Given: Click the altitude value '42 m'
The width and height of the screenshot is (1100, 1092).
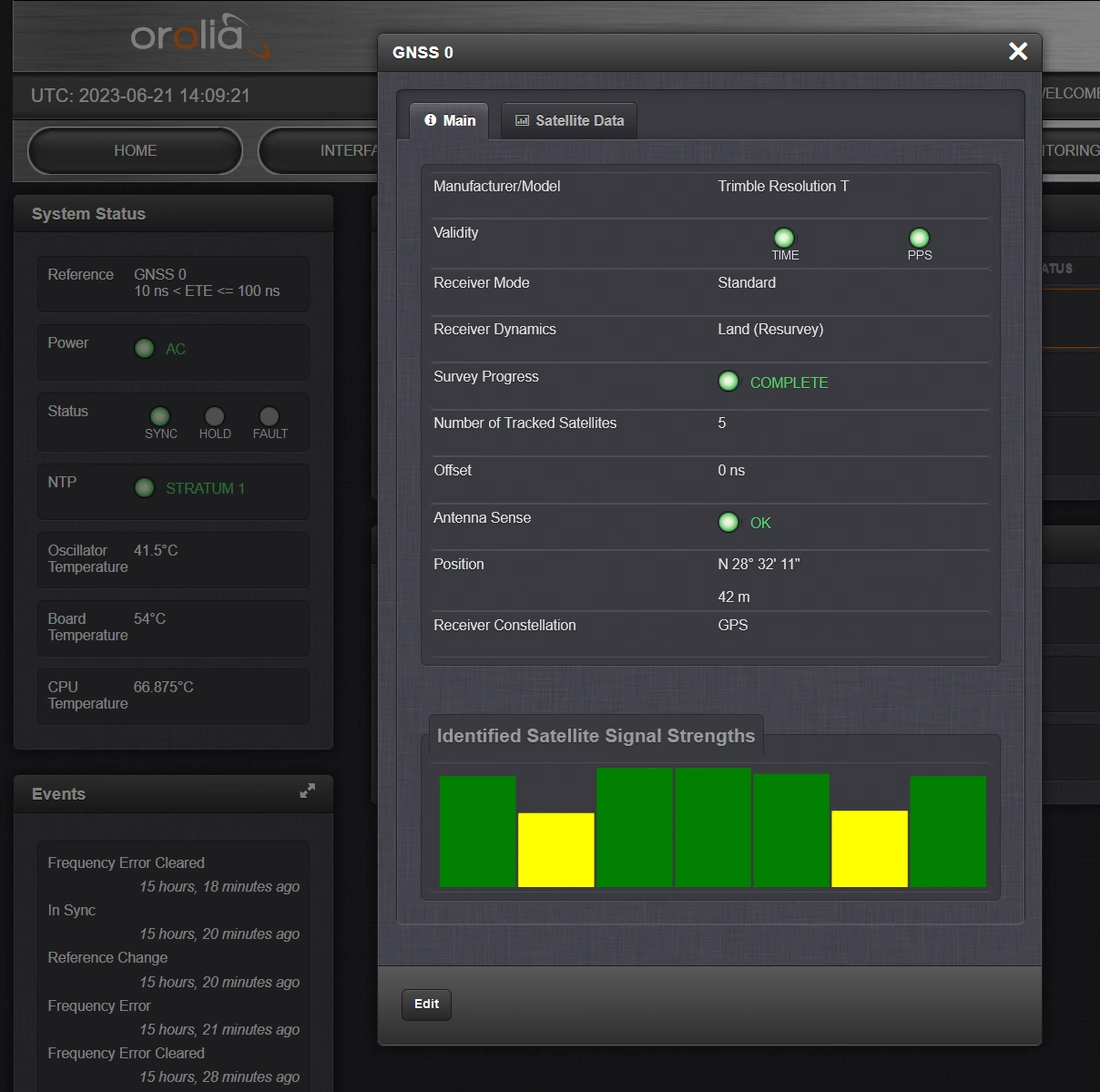Looking at the screenshot, I should click(x=734, y=597).
